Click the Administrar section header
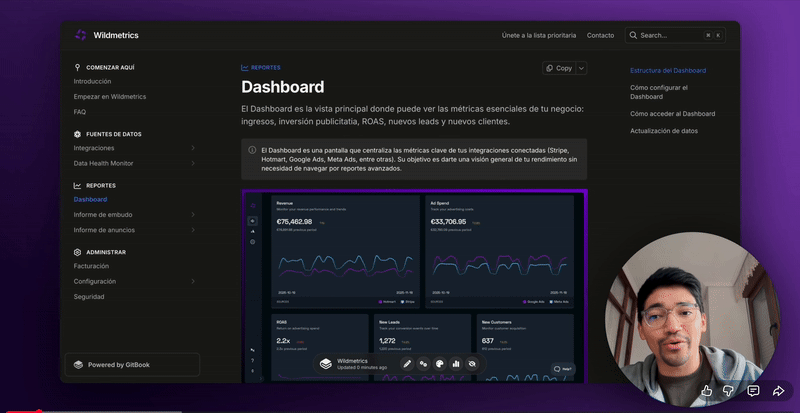The image size is (800, 413). click(x=106, y=252)
